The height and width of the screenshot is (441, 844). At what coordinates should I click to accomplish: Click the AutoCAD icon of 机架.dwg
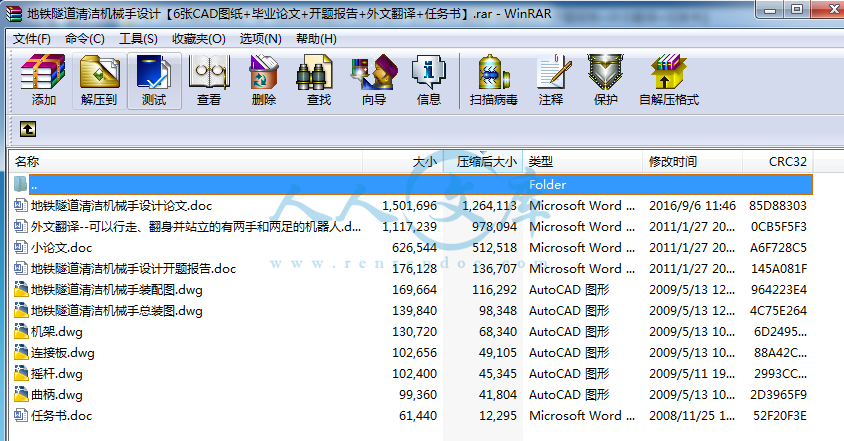click(20, 331)
